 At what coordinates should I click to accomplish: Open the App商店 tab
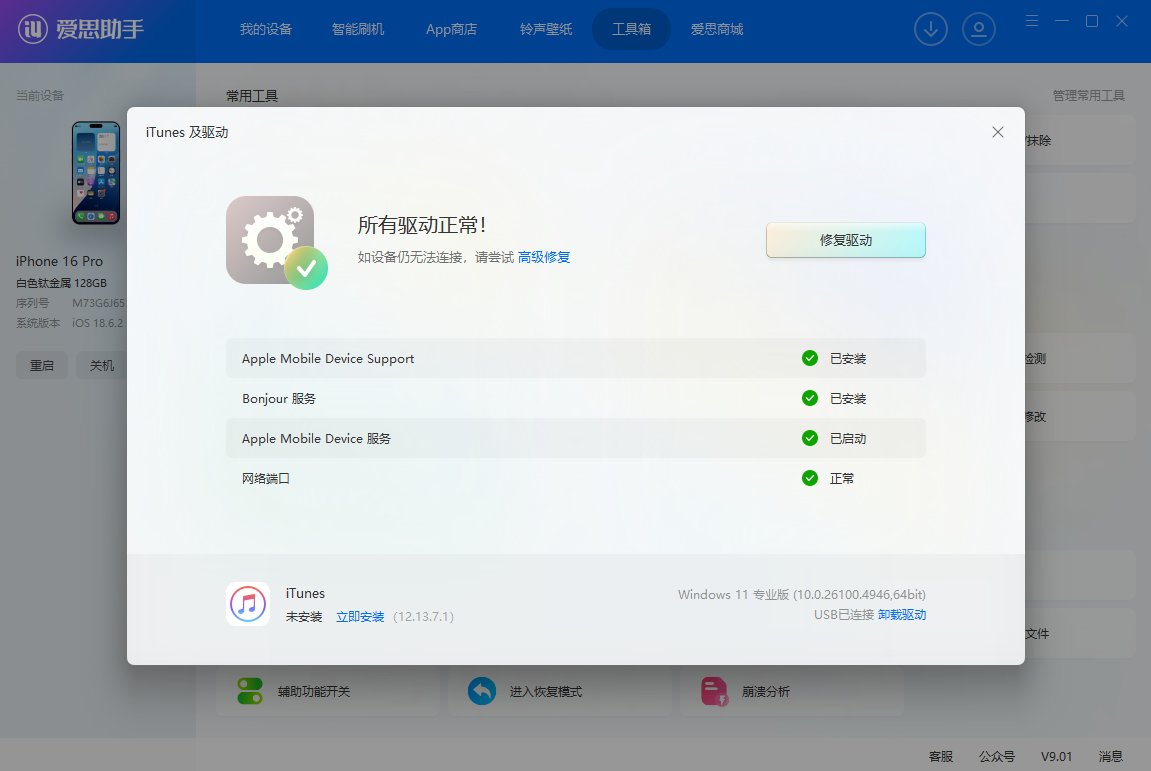pyautogui.click(x=451, y=29)
